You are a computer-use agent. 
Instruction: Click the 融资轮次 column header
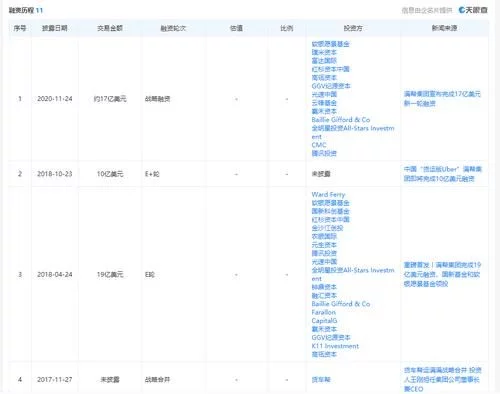173,28
